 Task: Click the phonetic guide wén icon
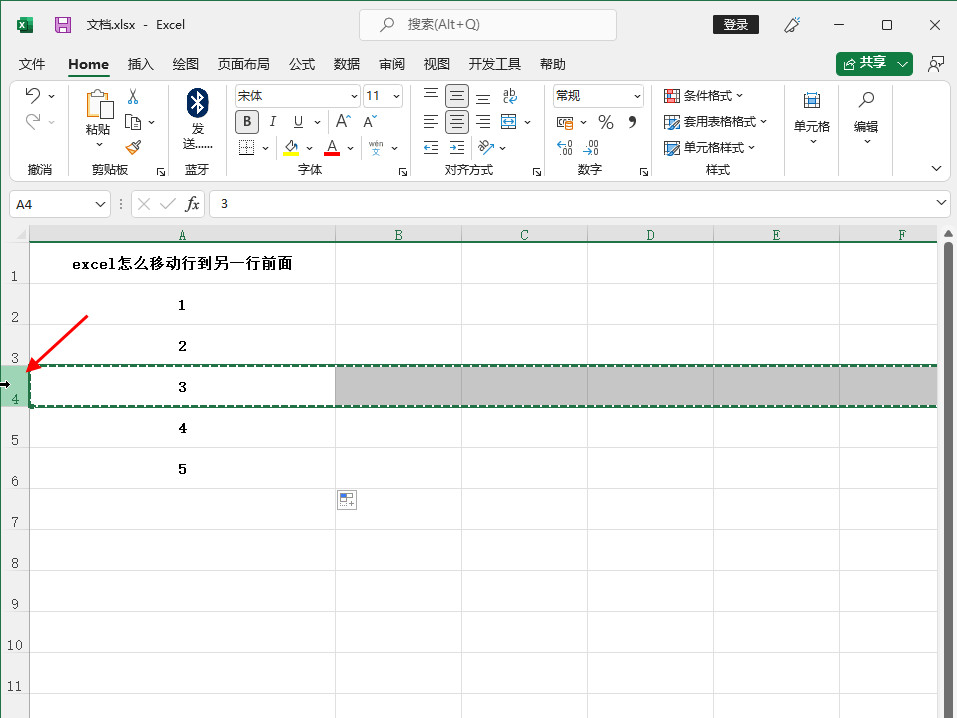tap(376, 148)
